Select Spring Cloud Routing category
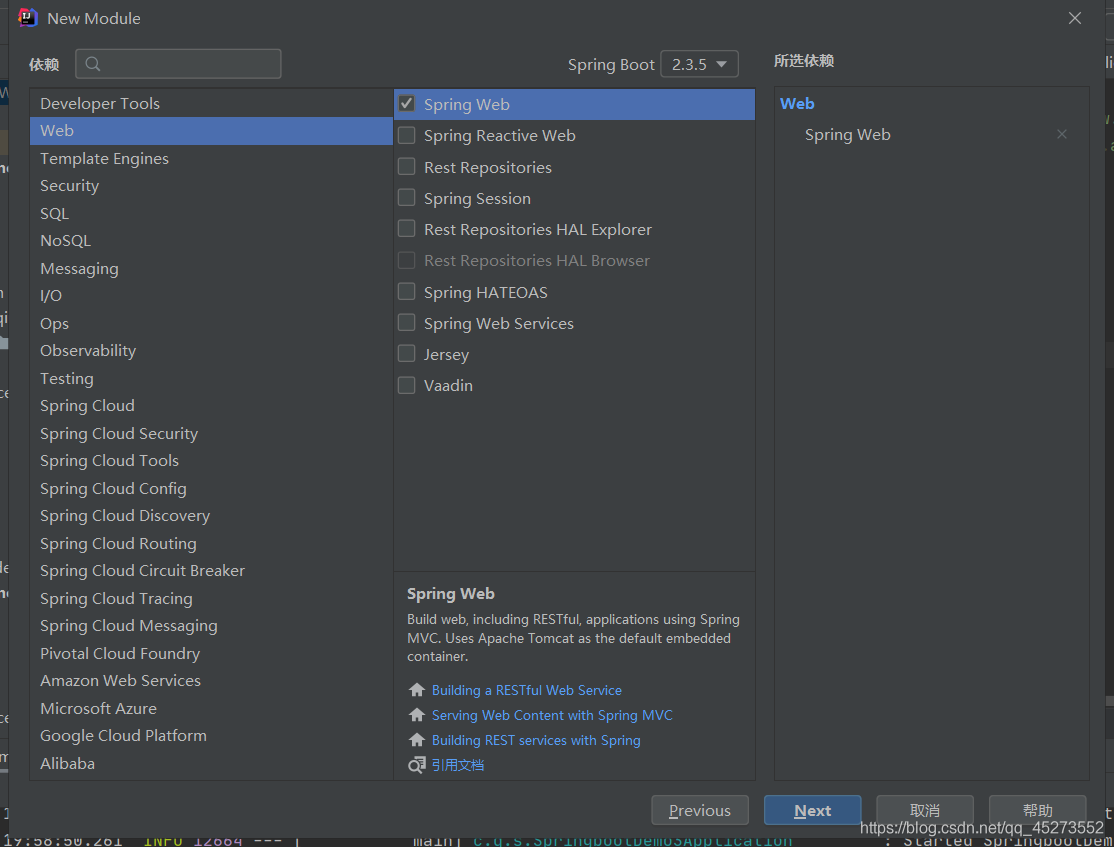This screenshot has height=847, width=1114. point(211,544)
